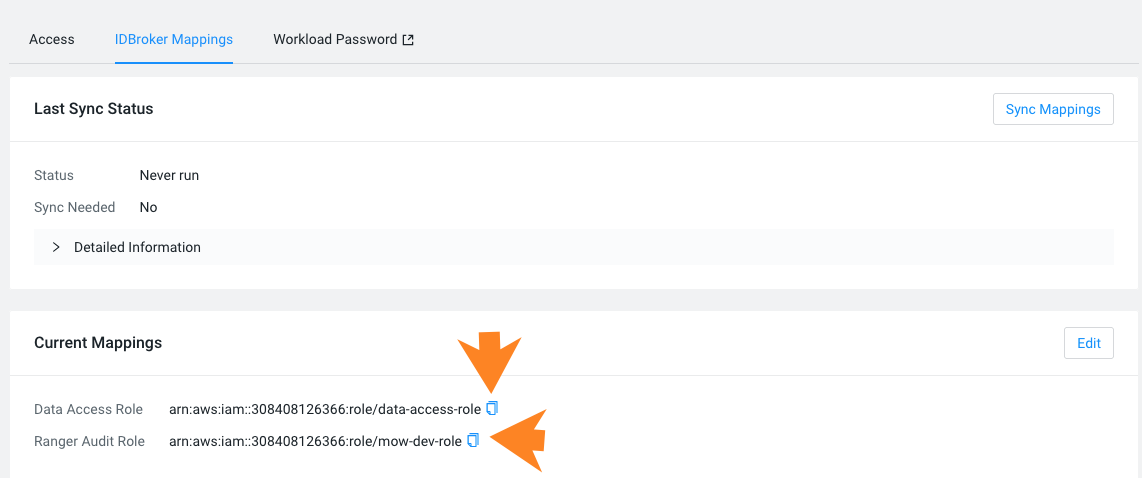Click Edit in Current Mappings
This screenshot has width=1142, height=478.
click(1088, 343)
